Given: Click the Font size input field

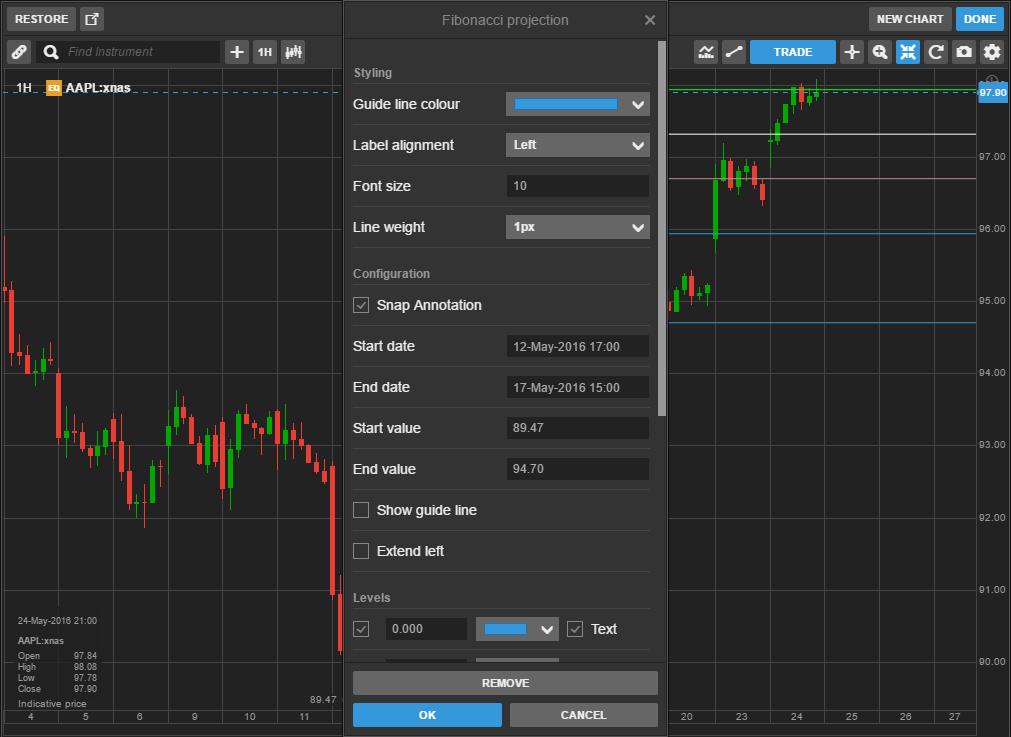Looking at the screenshot, I should point(578,186).
